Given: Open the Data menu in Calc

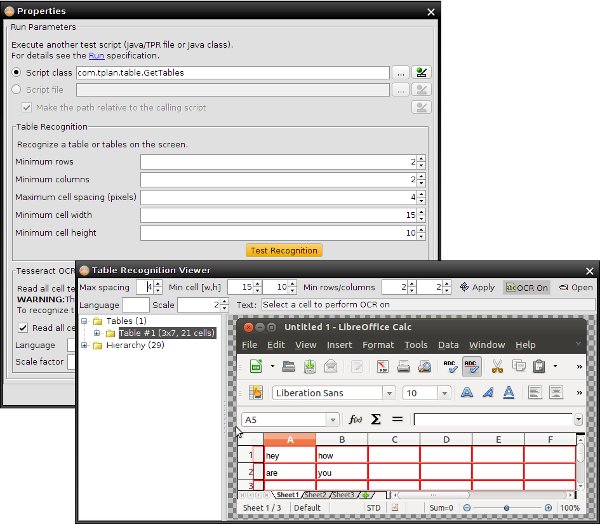Looking at the screenshot, I should click(x=448, y=345).
